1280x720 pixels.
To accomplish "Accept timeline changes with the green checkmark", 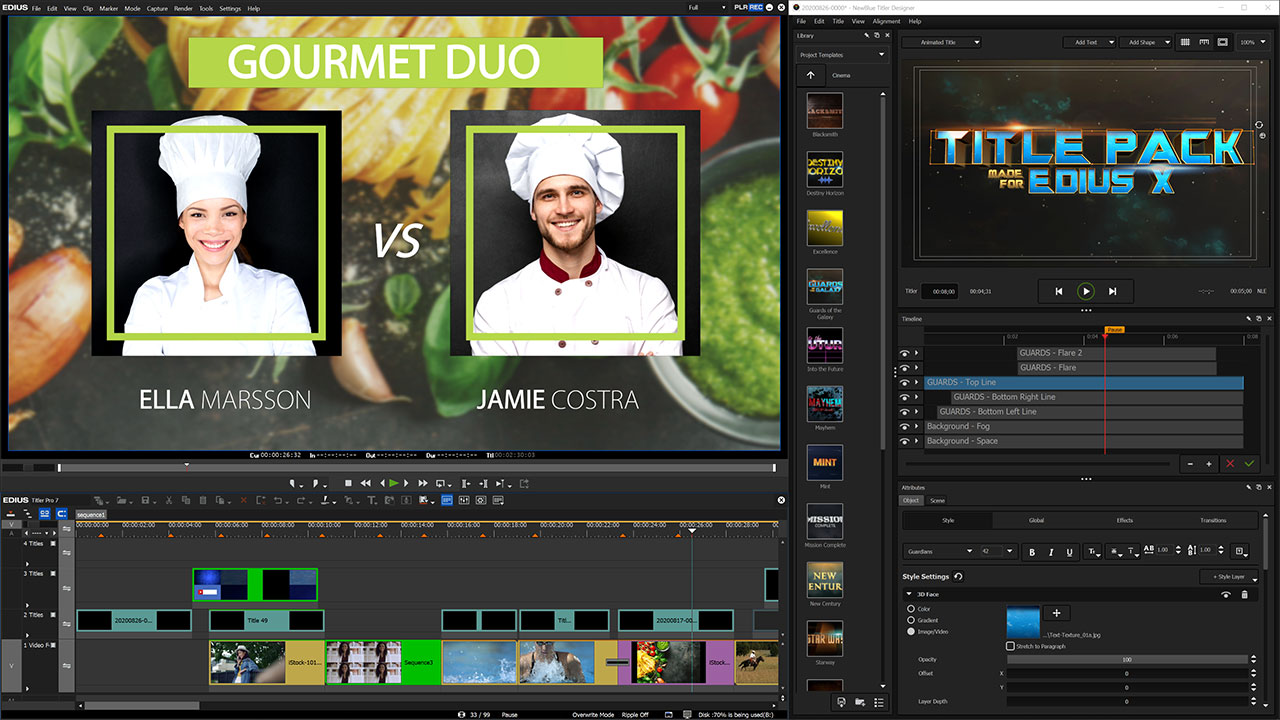I will pyautogui.click(x=1249, y=464).
